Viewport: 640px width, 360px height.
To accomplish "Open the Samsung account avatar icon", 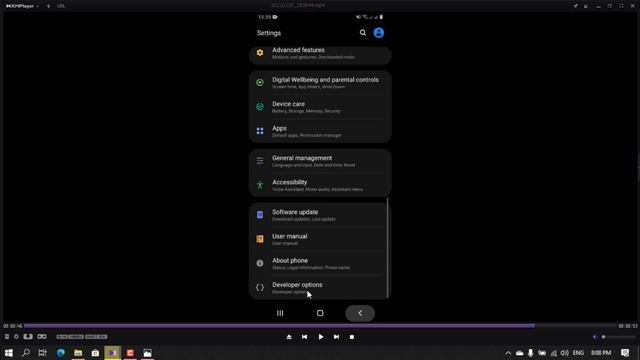I will pyautogui.click(x=379, y=33).
